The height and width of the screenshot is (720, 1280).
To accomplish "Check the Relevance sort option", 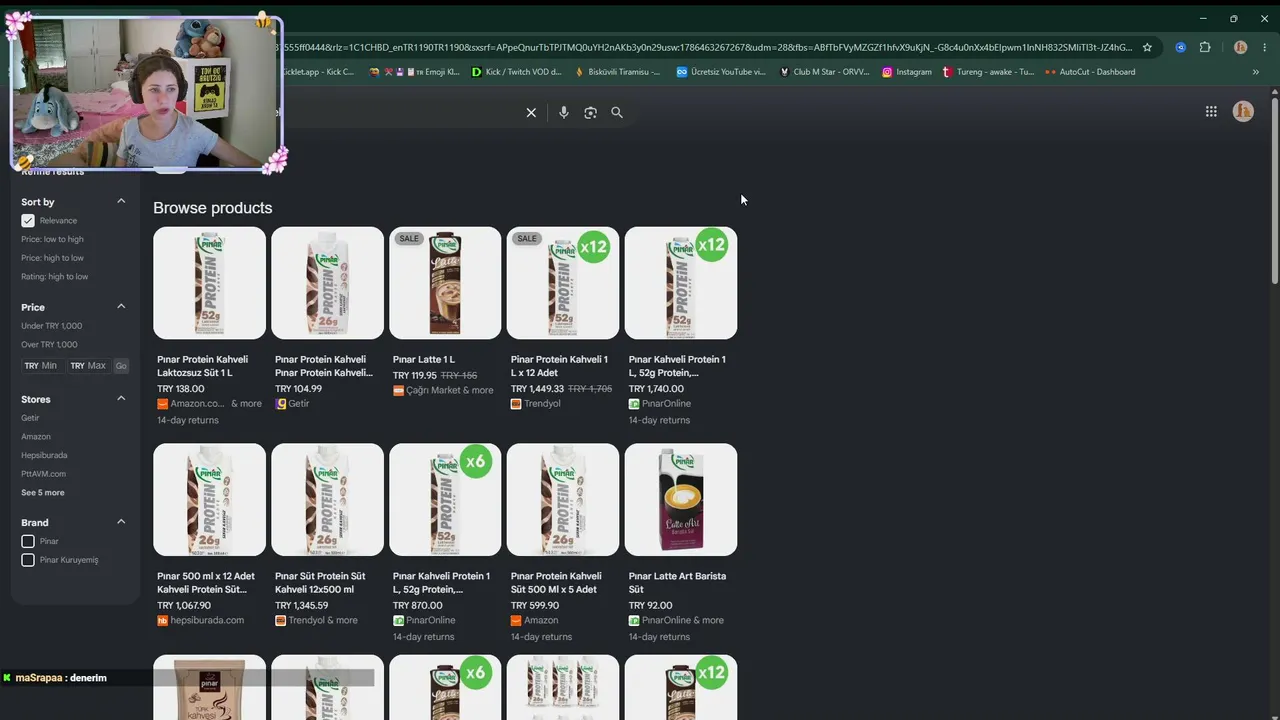I will tap(28, 221).
